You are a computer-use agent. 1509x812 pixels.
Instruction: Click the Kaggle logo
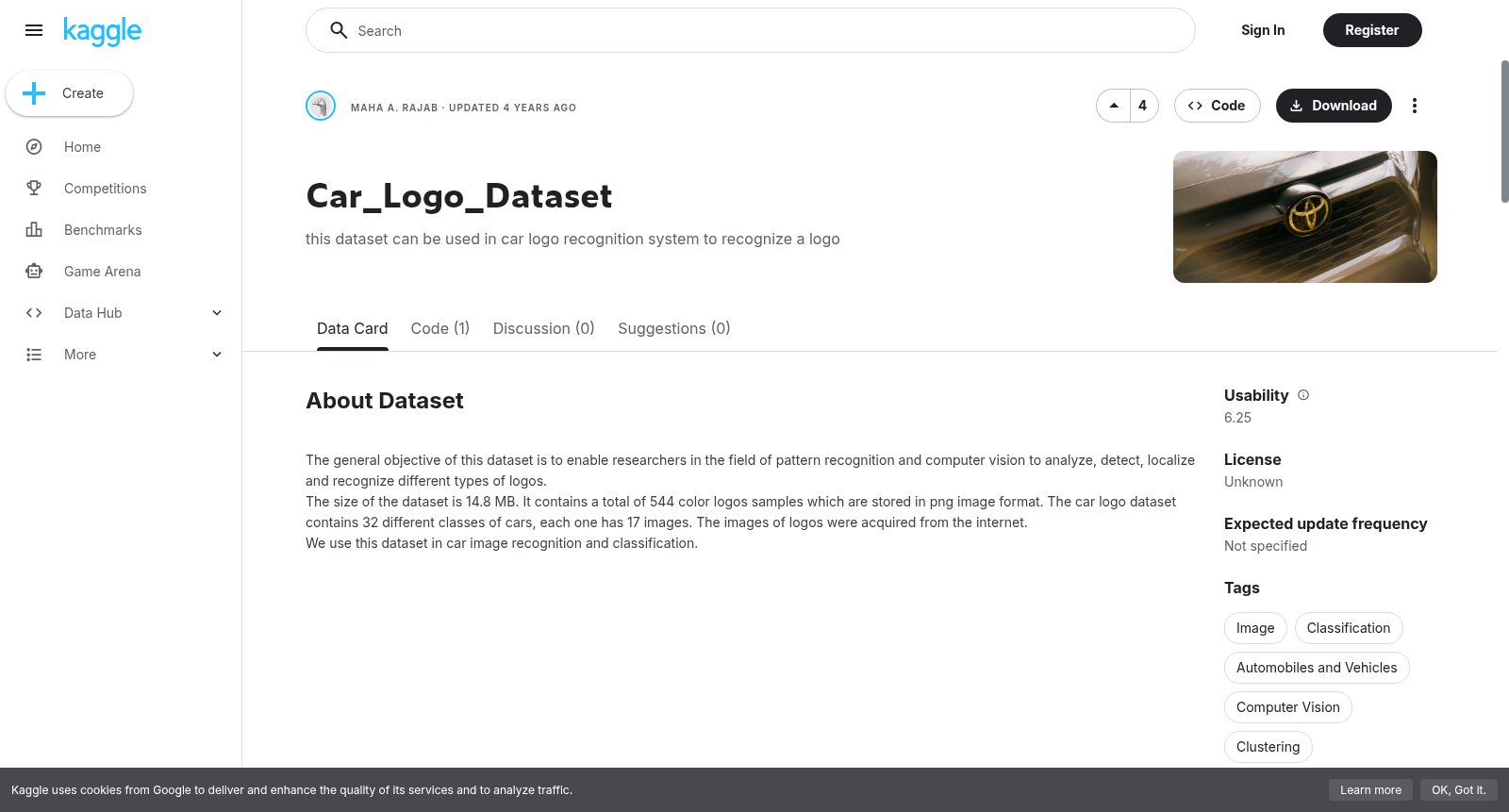pos(102,31)
